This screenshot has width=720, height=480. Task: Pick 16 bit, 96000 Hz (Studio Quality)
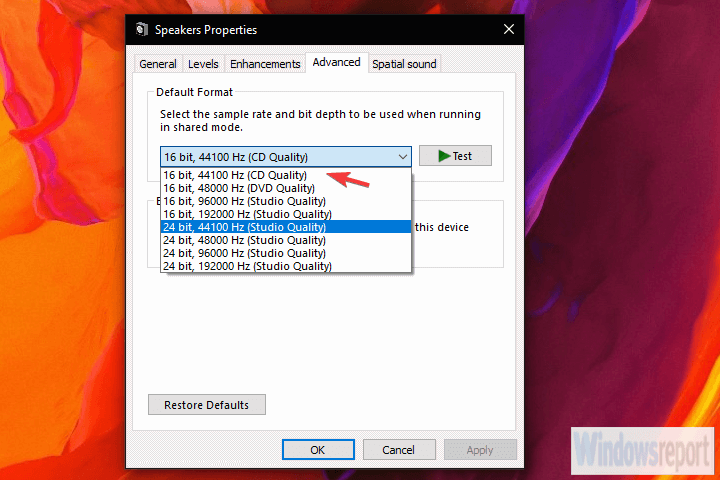(286, 201)
